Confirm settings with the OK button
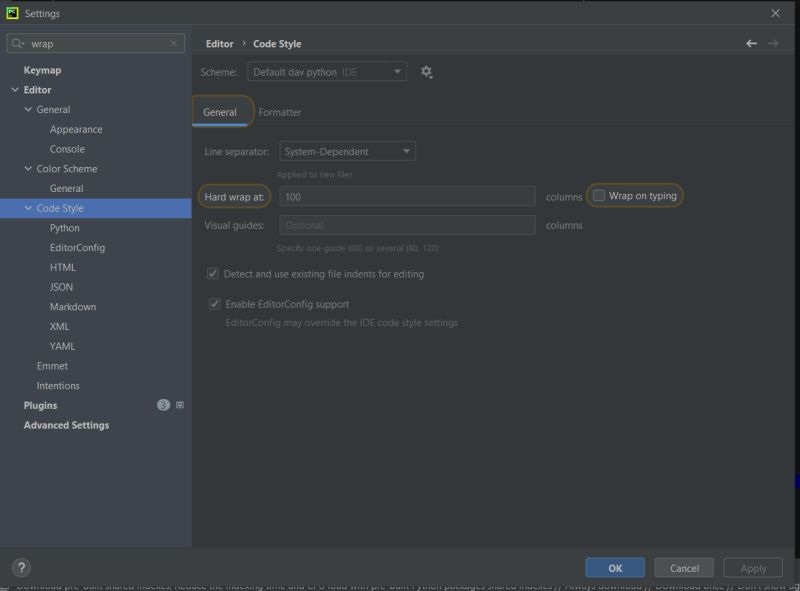The image size is (800, 591). point(614,567)
